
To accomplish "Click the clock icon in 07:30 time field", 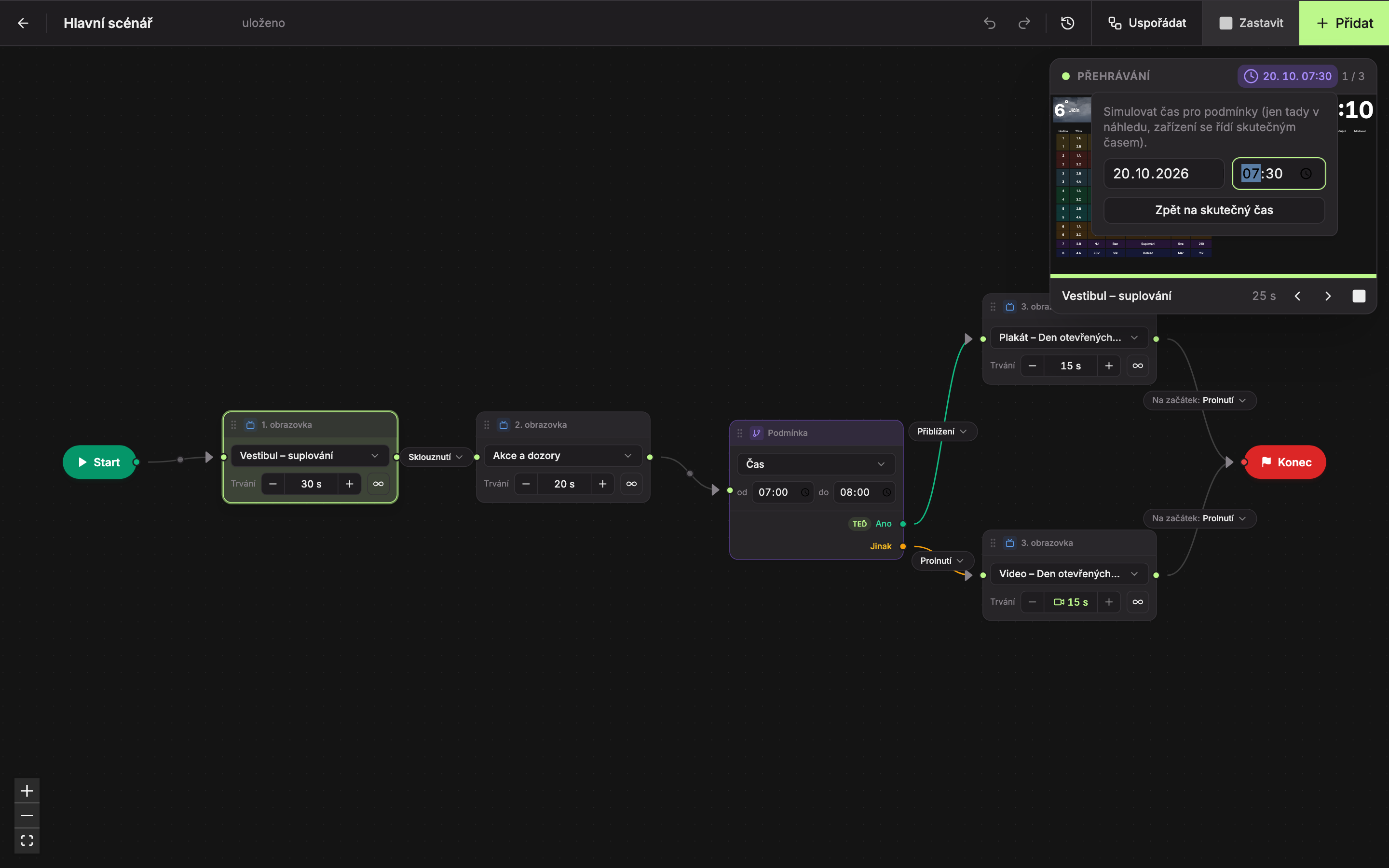I will pos(1306,174).
